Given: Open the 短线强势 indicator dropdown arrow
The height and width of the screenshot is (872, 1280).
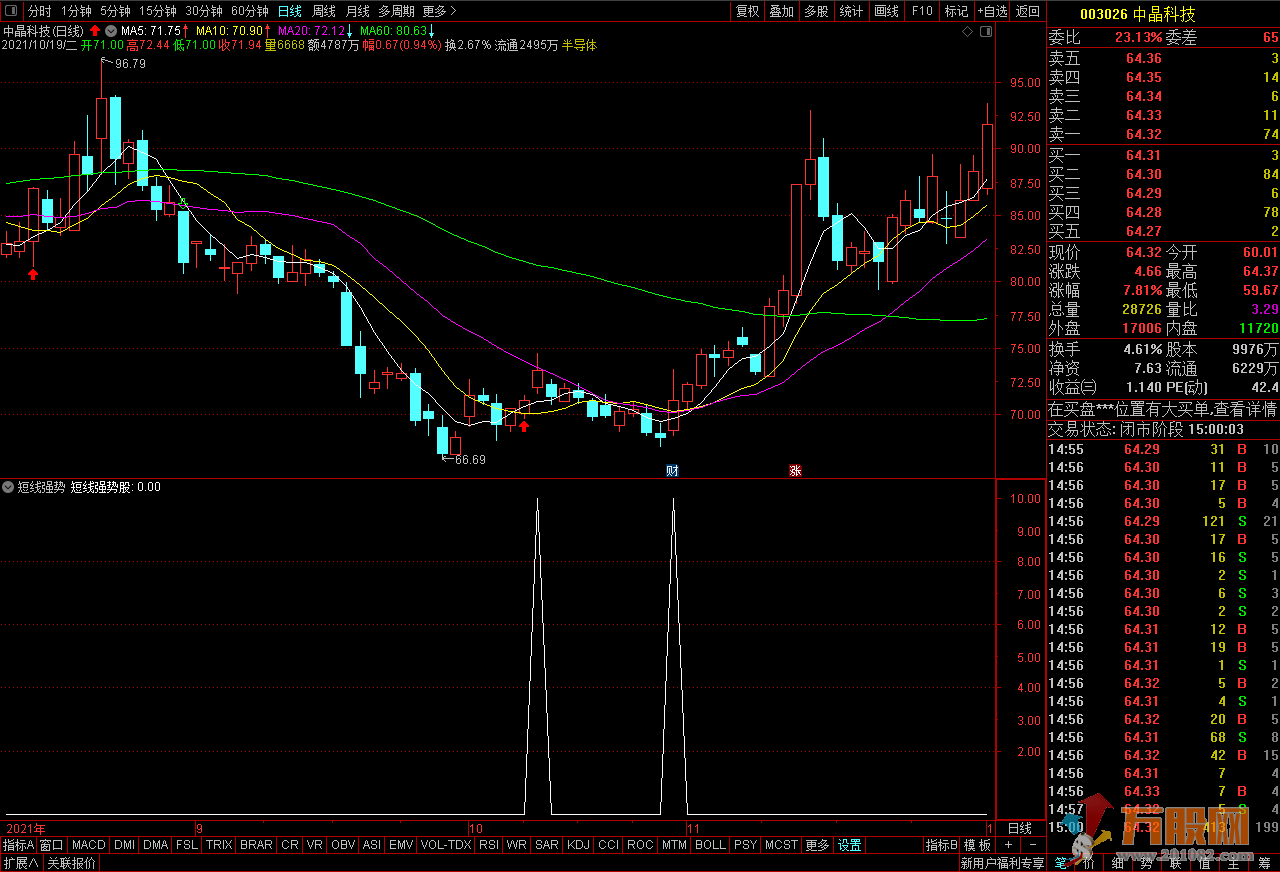Looking at the screenshot, I should (x=8, y=487).
